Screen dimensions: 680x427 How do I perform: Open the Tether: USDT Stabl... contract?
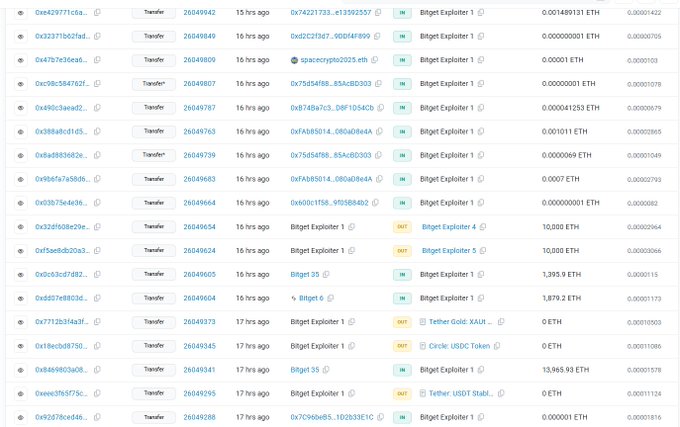461,393
